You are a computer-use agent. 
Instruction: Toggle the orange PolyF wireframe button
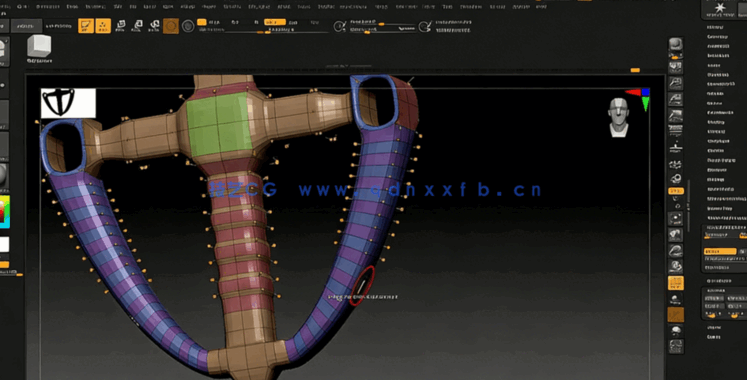click(676, 283)
